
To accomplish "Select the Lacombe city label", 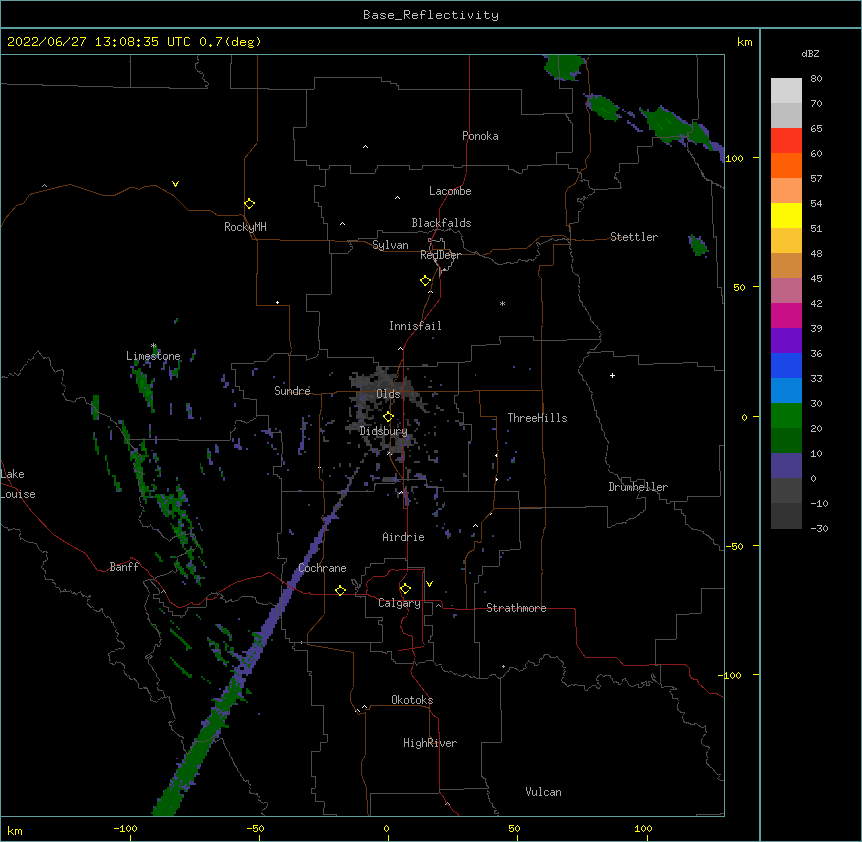I will tap(450, 191).
